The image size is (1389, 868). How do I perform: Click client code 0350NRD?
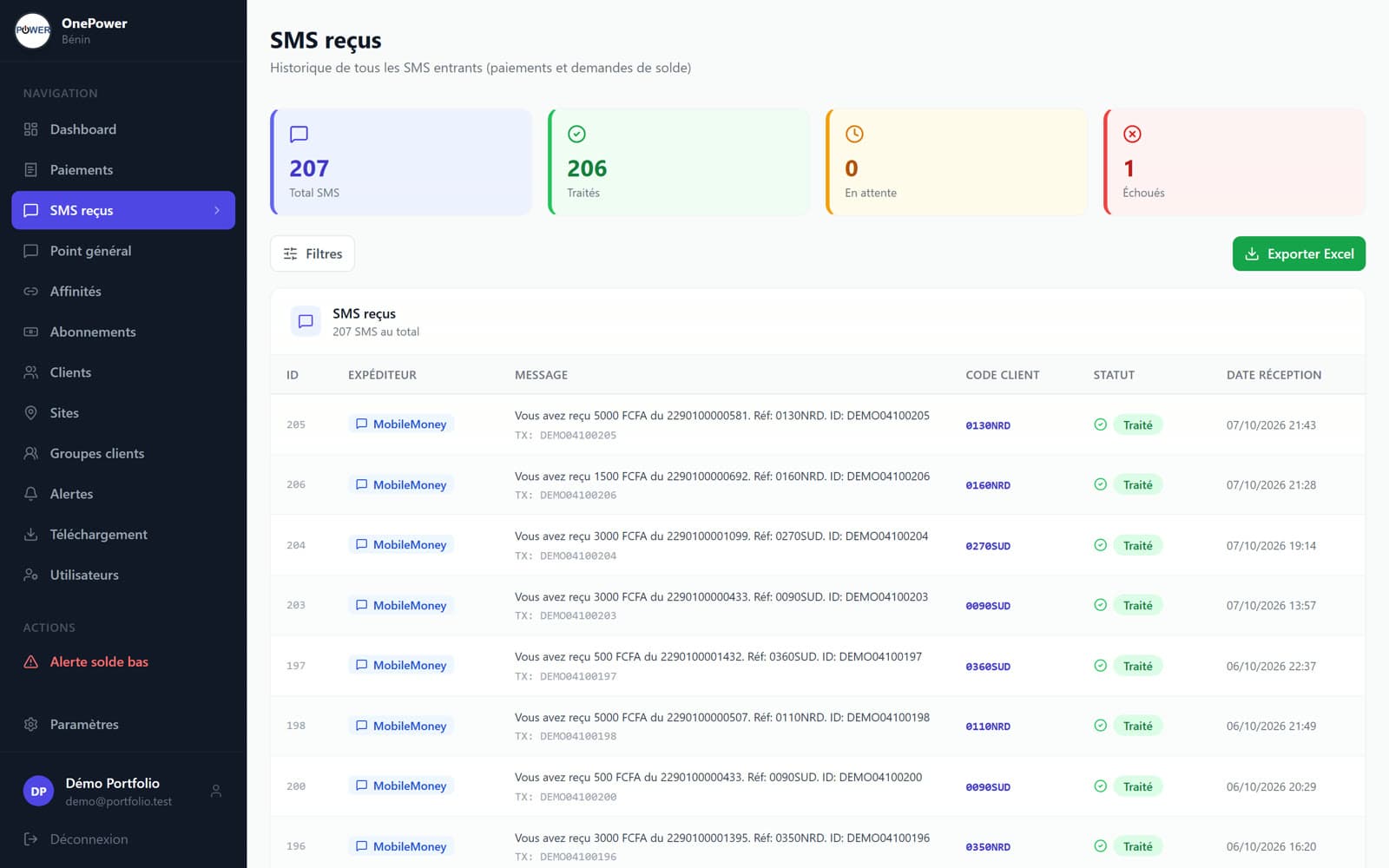pyautogui.click(x=988, y=847)
